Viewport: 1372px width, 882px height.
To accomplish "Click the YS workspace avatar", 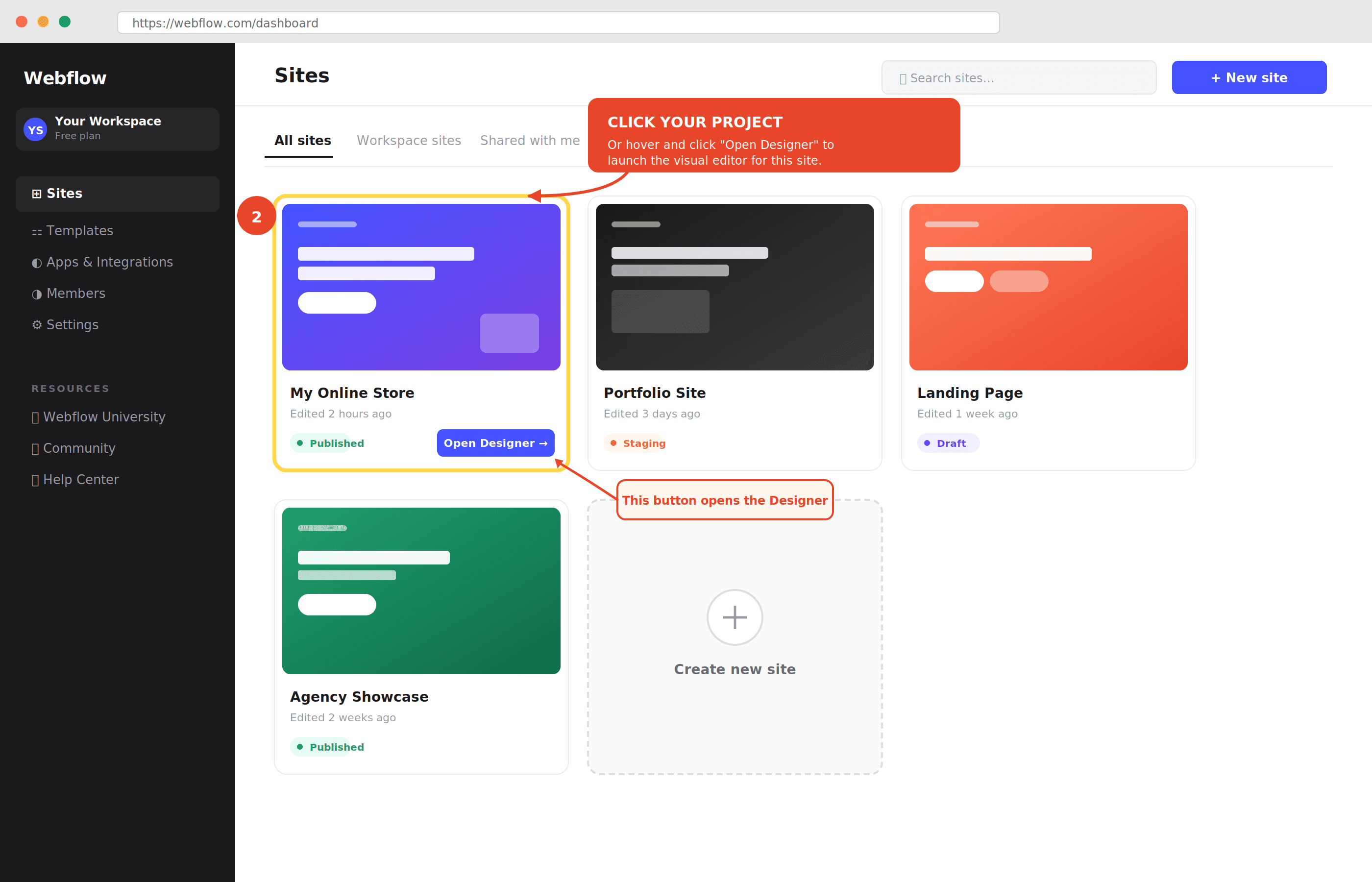I will click(35, 129).
